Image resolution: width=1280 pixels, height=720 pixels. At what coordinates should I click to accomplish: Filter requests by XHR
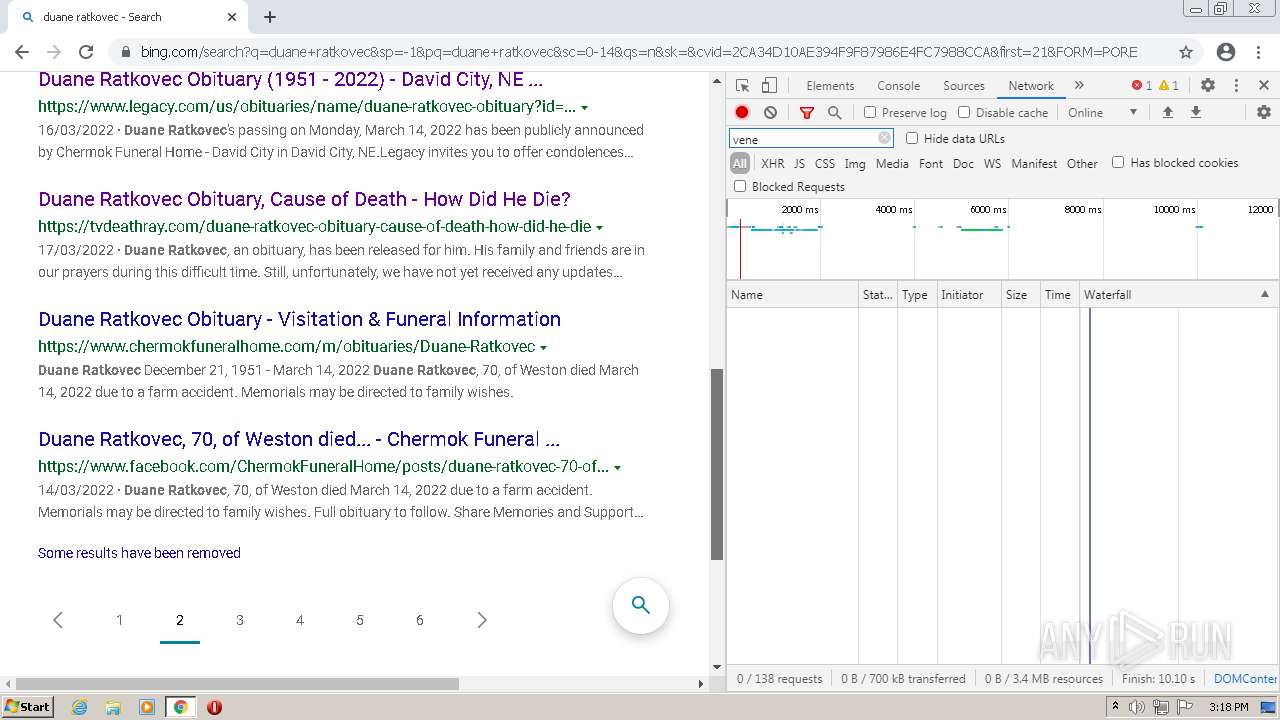pyautogui.click(x=773, y=163)
